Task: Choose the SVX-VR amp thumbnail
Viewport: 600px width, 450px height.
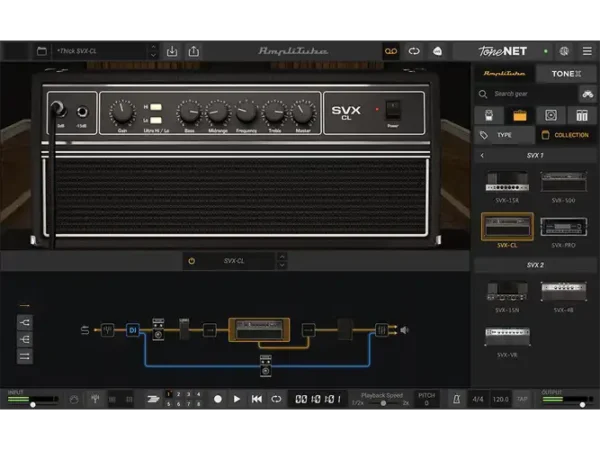Action: click(507, 336)
